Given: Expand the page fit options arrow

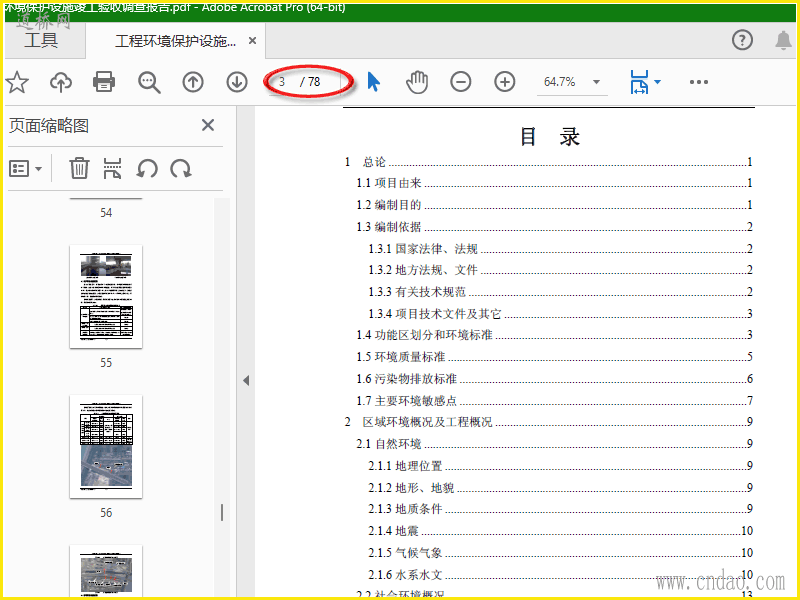Looking at the screenshot, I should pos(657,82).
